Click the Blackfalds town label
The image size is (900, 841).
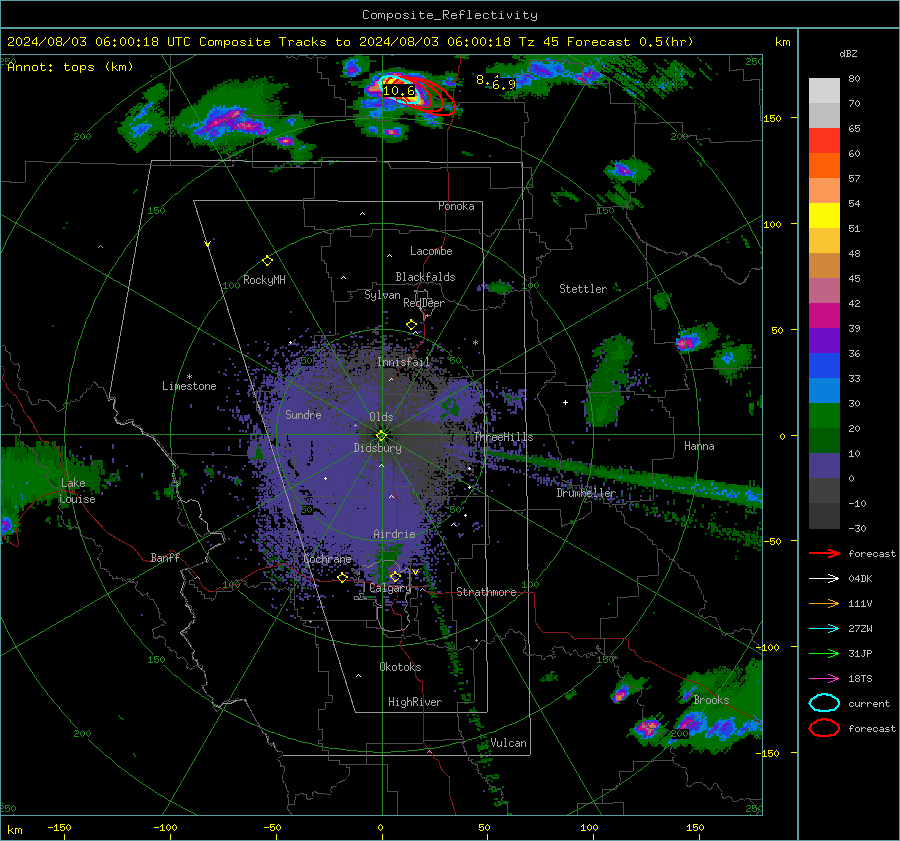point(425,277)
